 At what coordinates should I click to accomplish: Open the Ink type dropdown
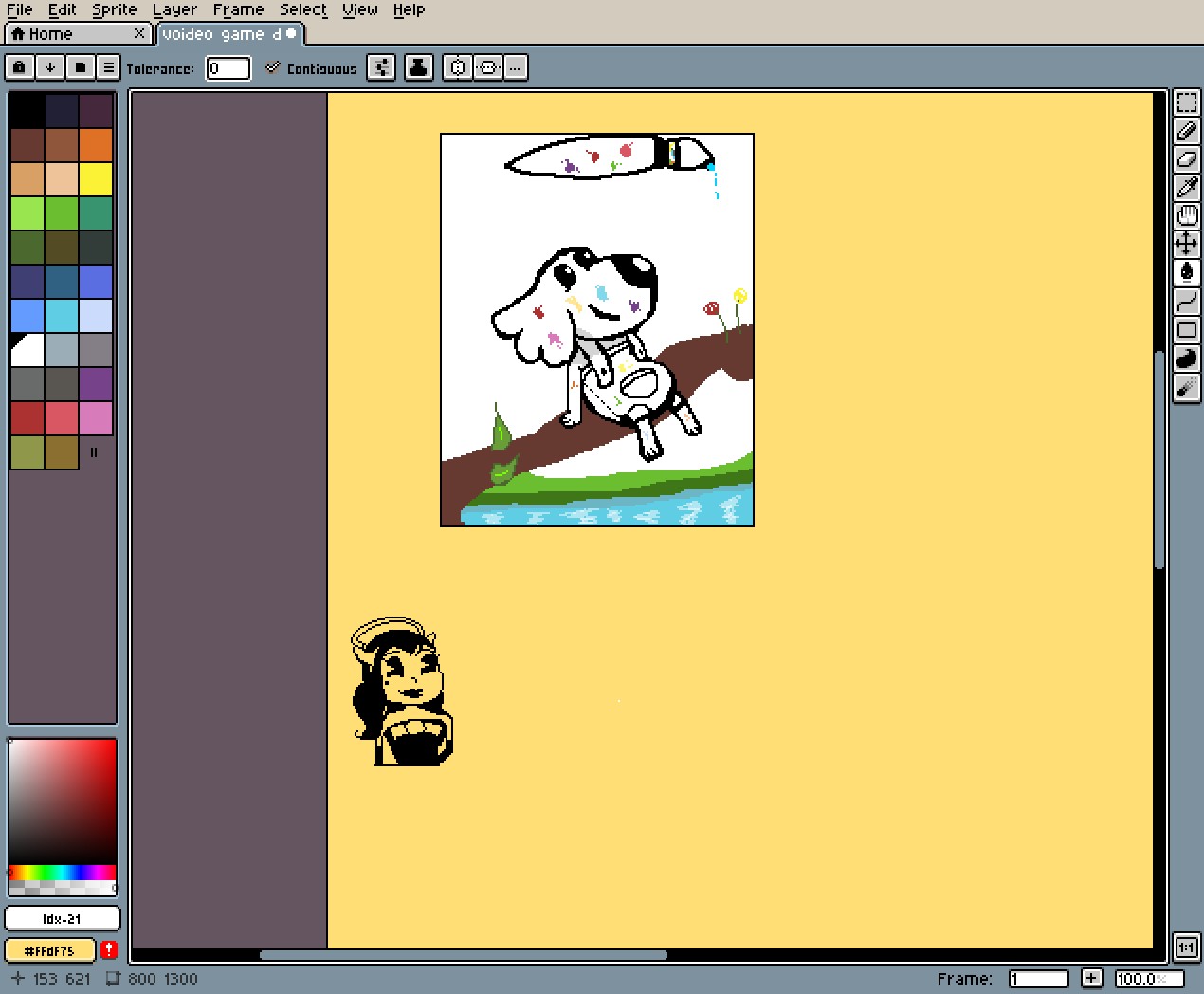[418, 67]
